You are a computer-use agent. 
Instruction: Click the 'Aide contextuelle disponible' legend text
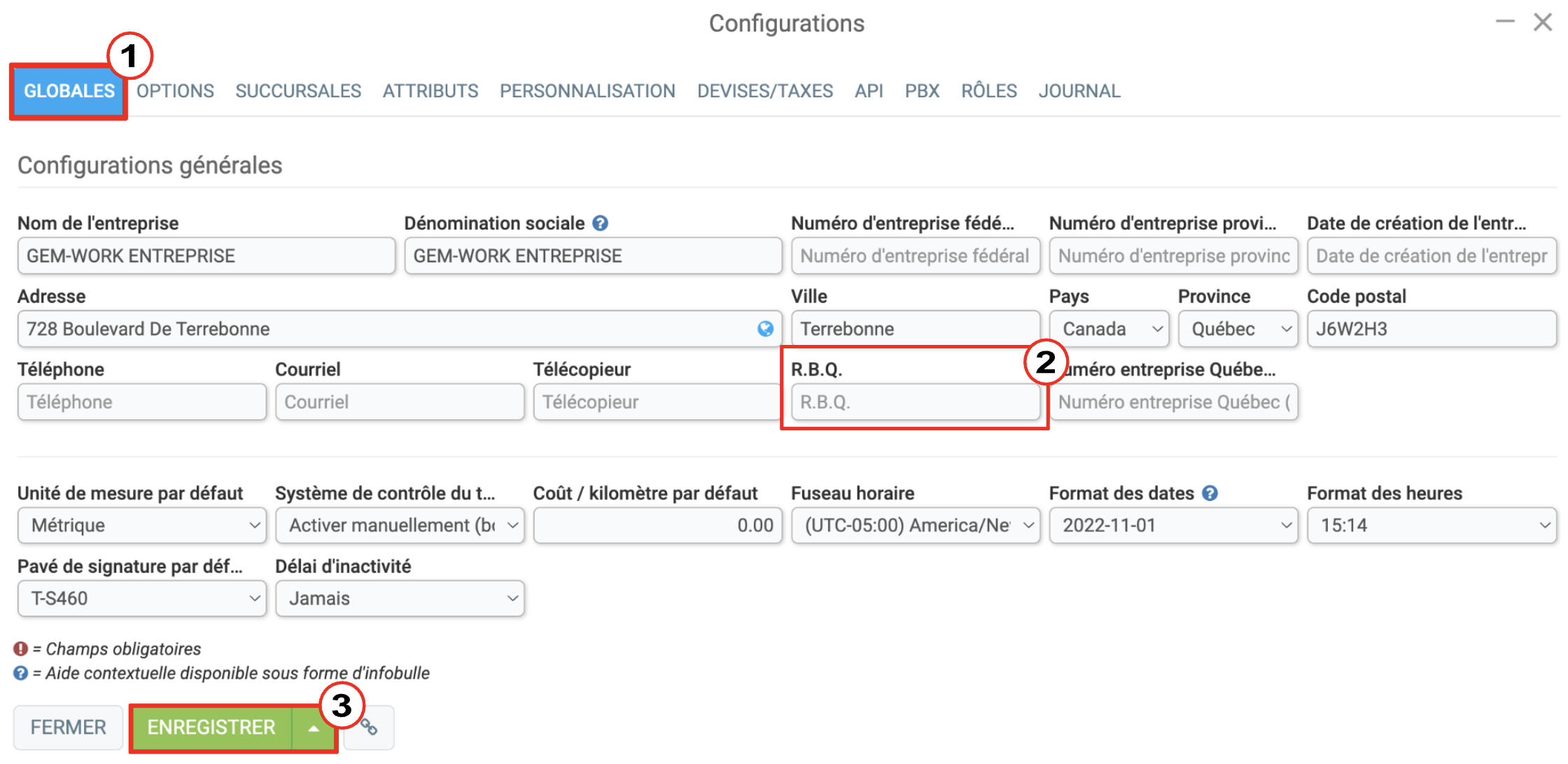point(237,673)
